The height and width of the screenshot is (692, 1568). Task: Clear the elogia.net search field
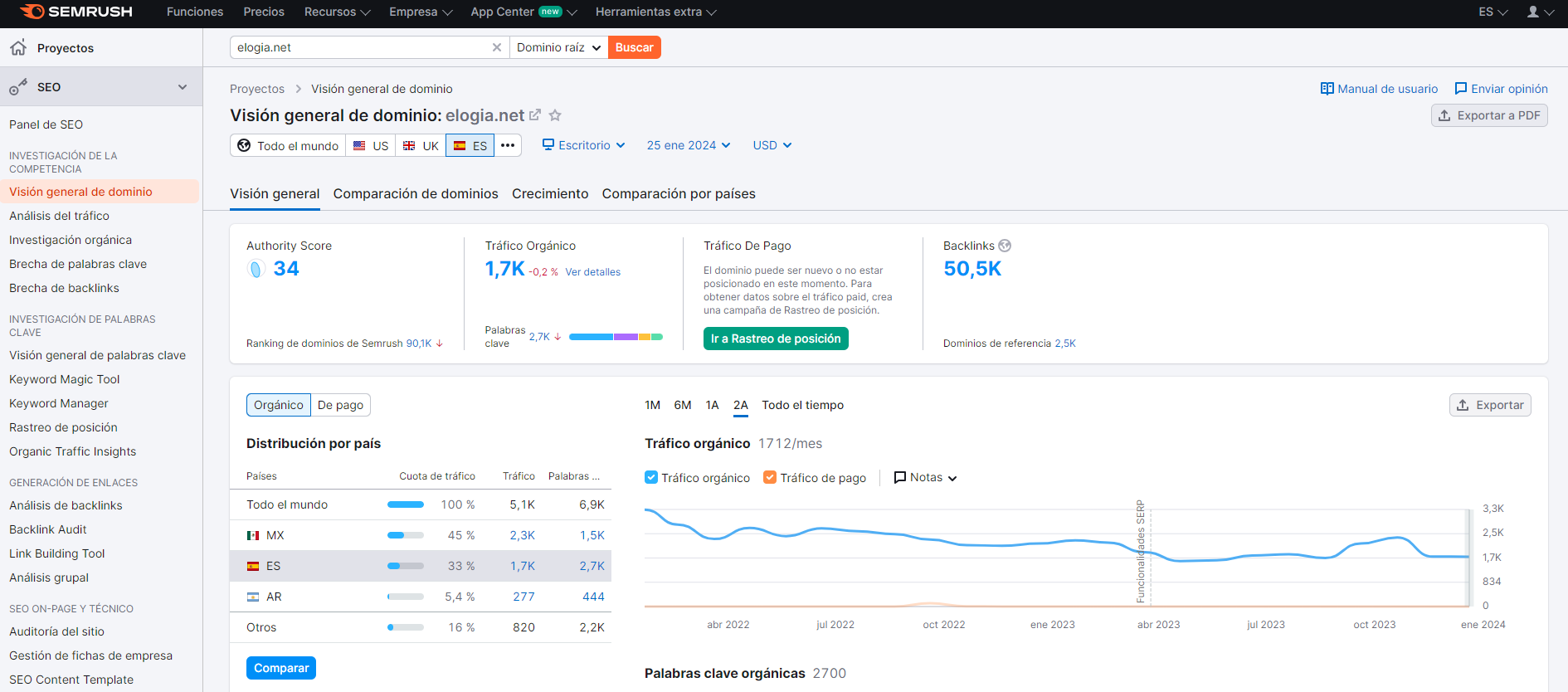point(497,47)
